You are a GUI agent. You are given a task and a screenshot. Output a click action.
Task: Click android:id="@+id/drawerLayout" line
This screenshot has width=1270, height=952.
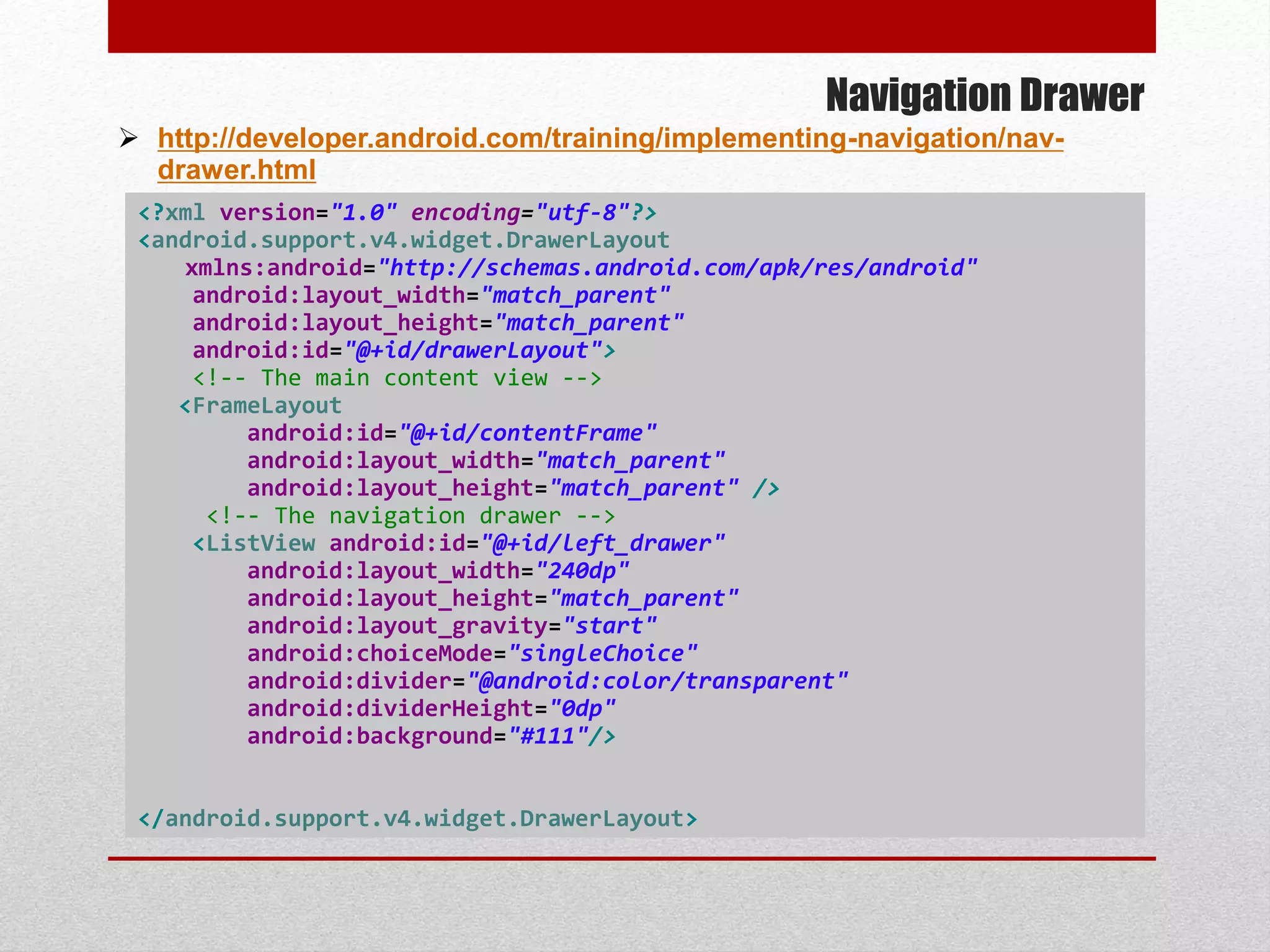click(x=404, y=350)
